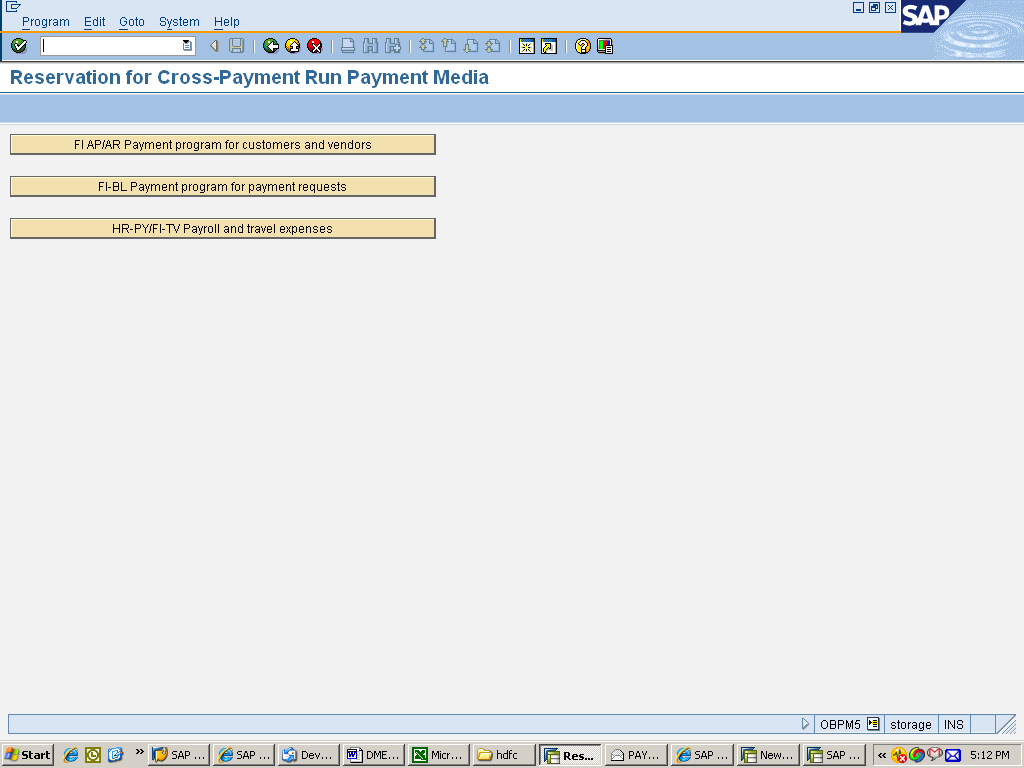Click the green Enter checkmark icon
Viewport: 1024px width, 768px height.
tap(19, 46)
